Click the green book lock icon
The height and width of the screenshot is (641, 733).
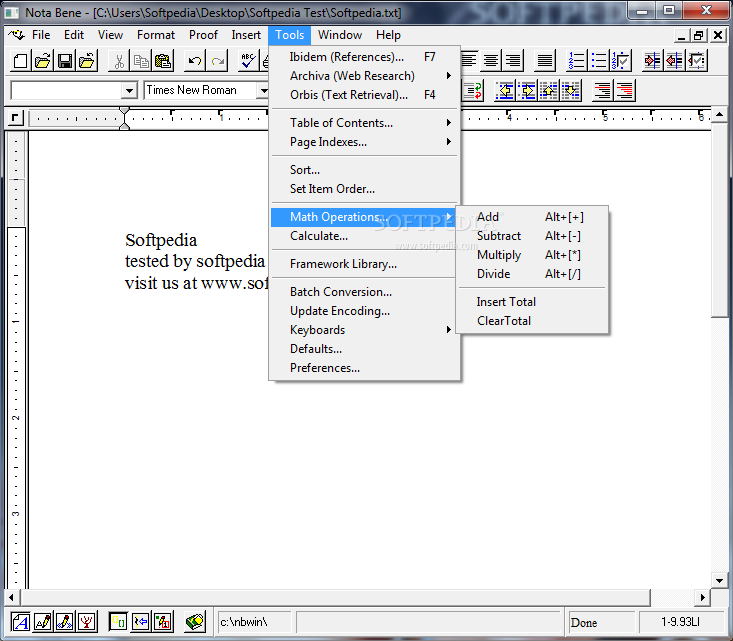coord(195,622)
